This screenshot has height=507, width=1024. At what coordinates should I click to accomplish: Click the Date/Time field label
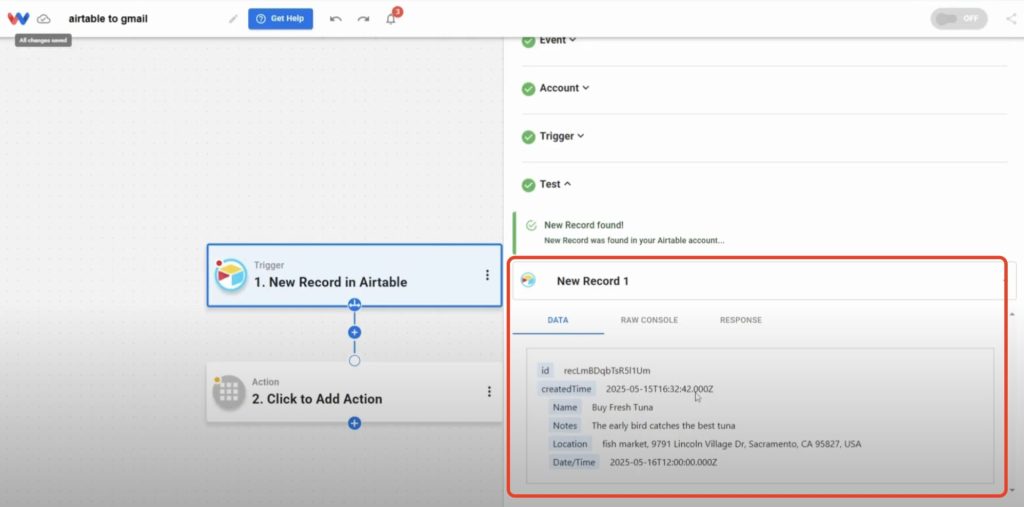(x=574, y=462)
